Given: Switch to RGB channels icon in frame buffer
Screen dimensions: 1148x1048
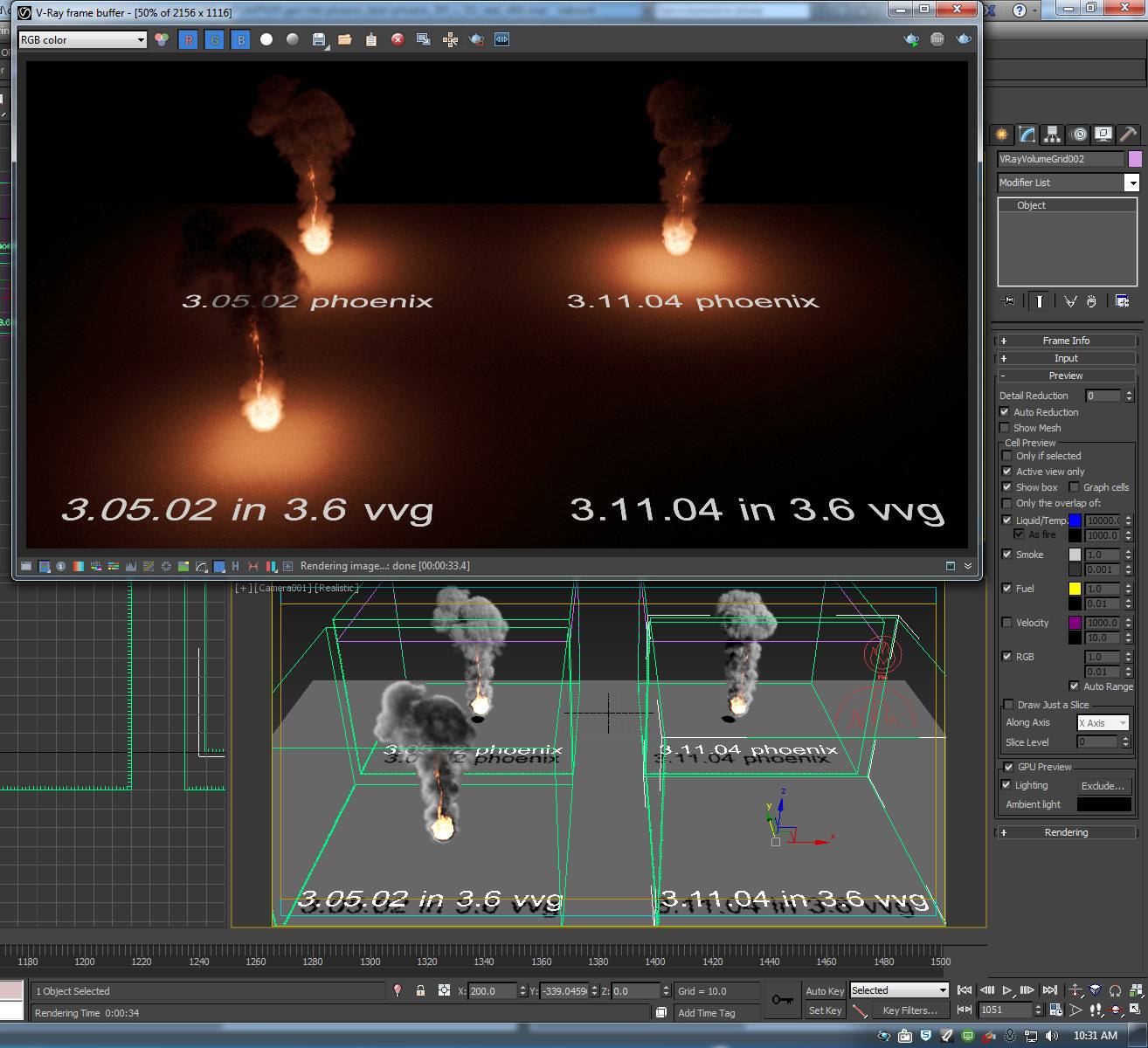Looking at the screenshot, I should pos(162,40).
